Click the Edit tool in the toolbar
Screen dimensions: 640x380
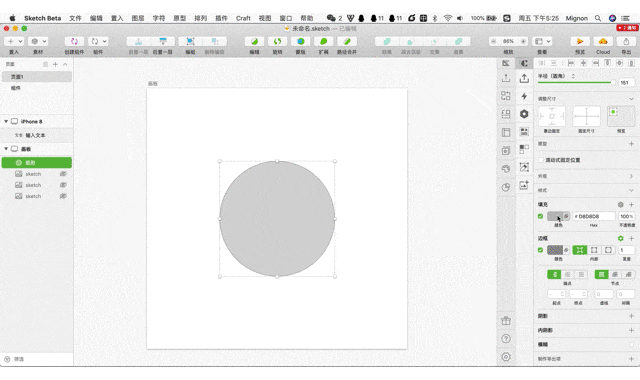tap(254, 41)
